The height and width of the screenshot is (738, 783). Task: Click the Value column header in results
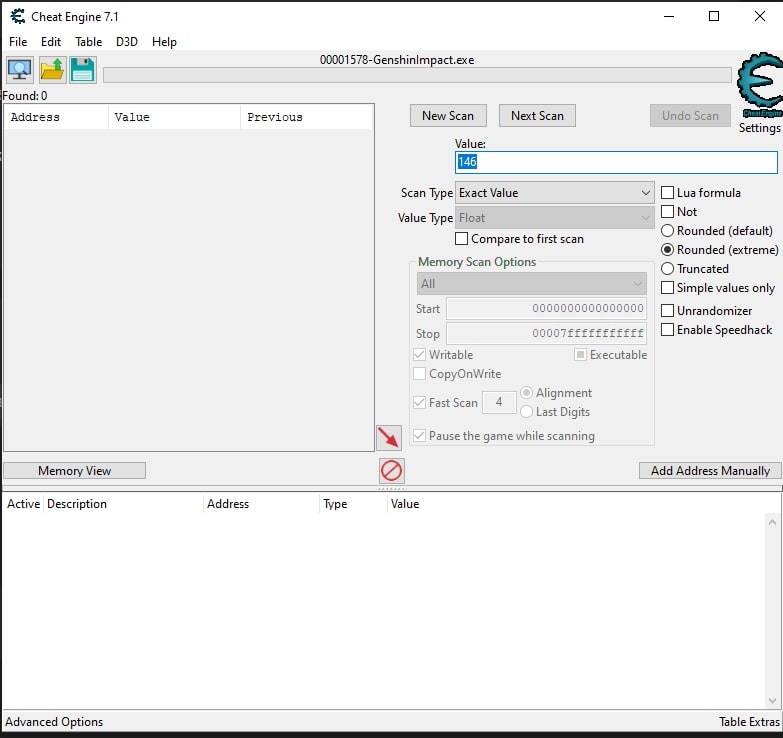coord(174,117)
